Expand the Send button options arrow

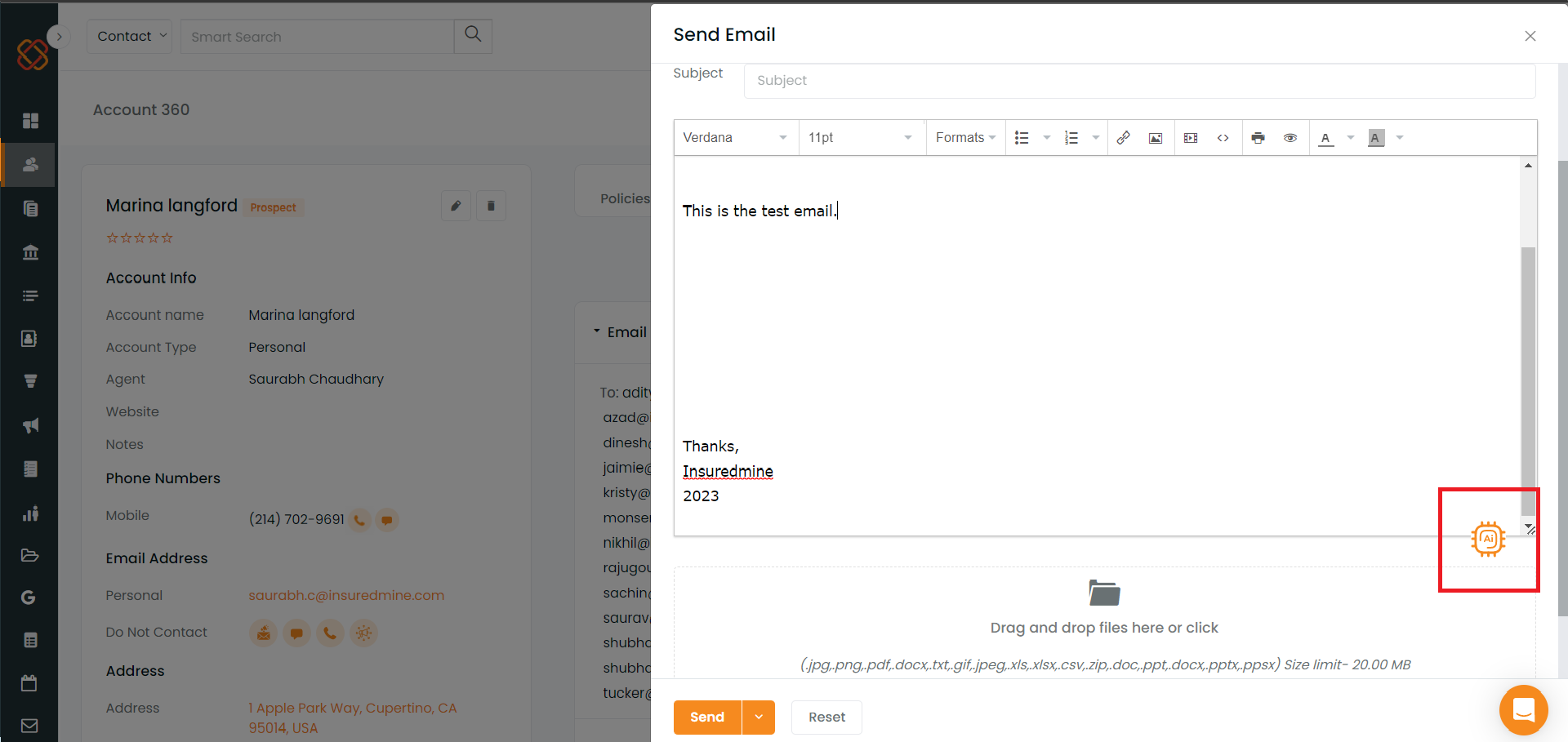759,717
